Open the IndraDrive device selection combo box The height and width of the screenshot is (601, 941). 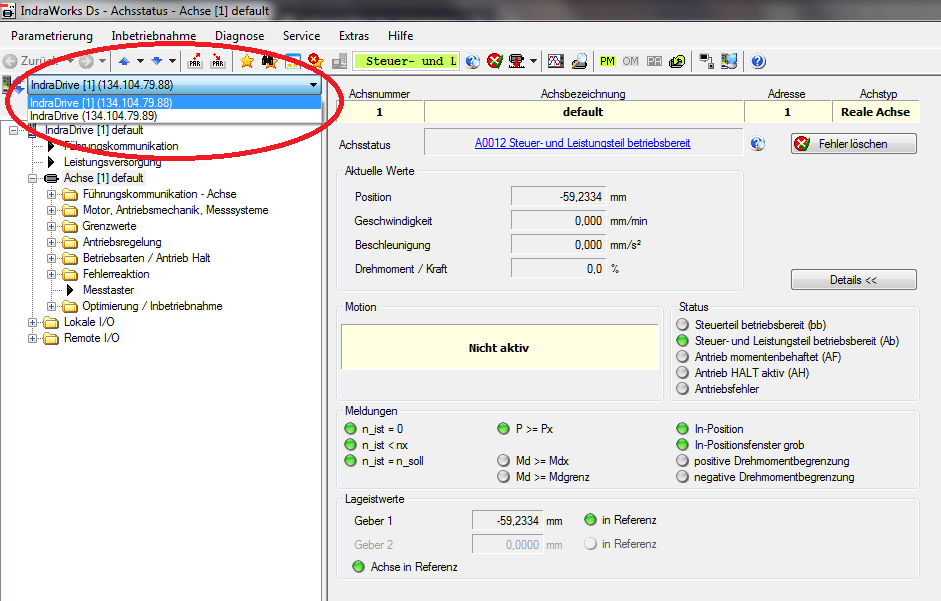[175, 85]
